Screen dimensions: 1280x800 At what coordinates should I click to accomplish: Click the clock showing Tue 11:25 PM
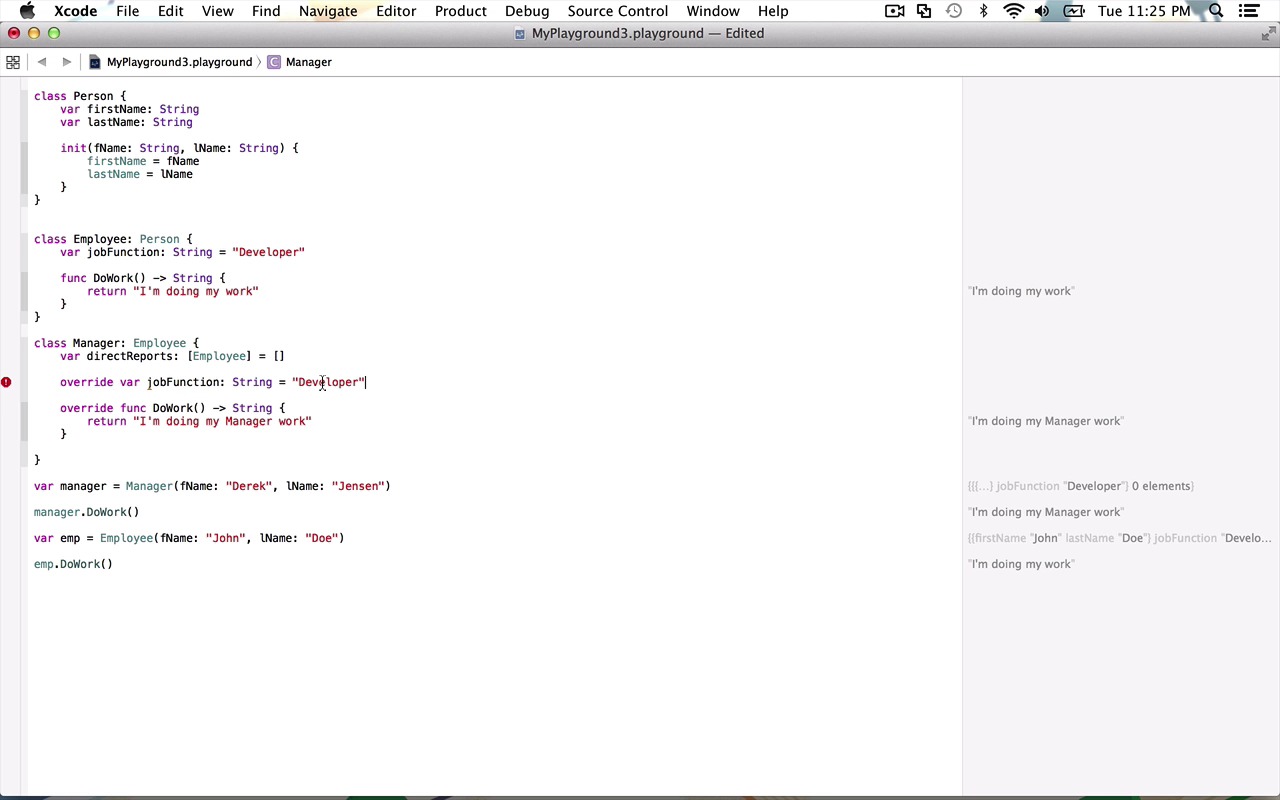[x=1144, y=11]
